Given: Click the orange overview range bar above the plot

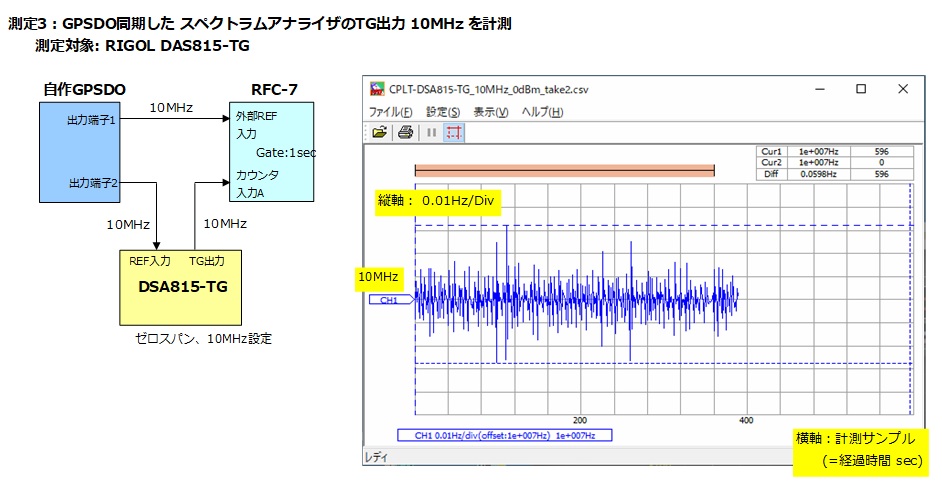Looking at the screenshot, I should [565, 171].
